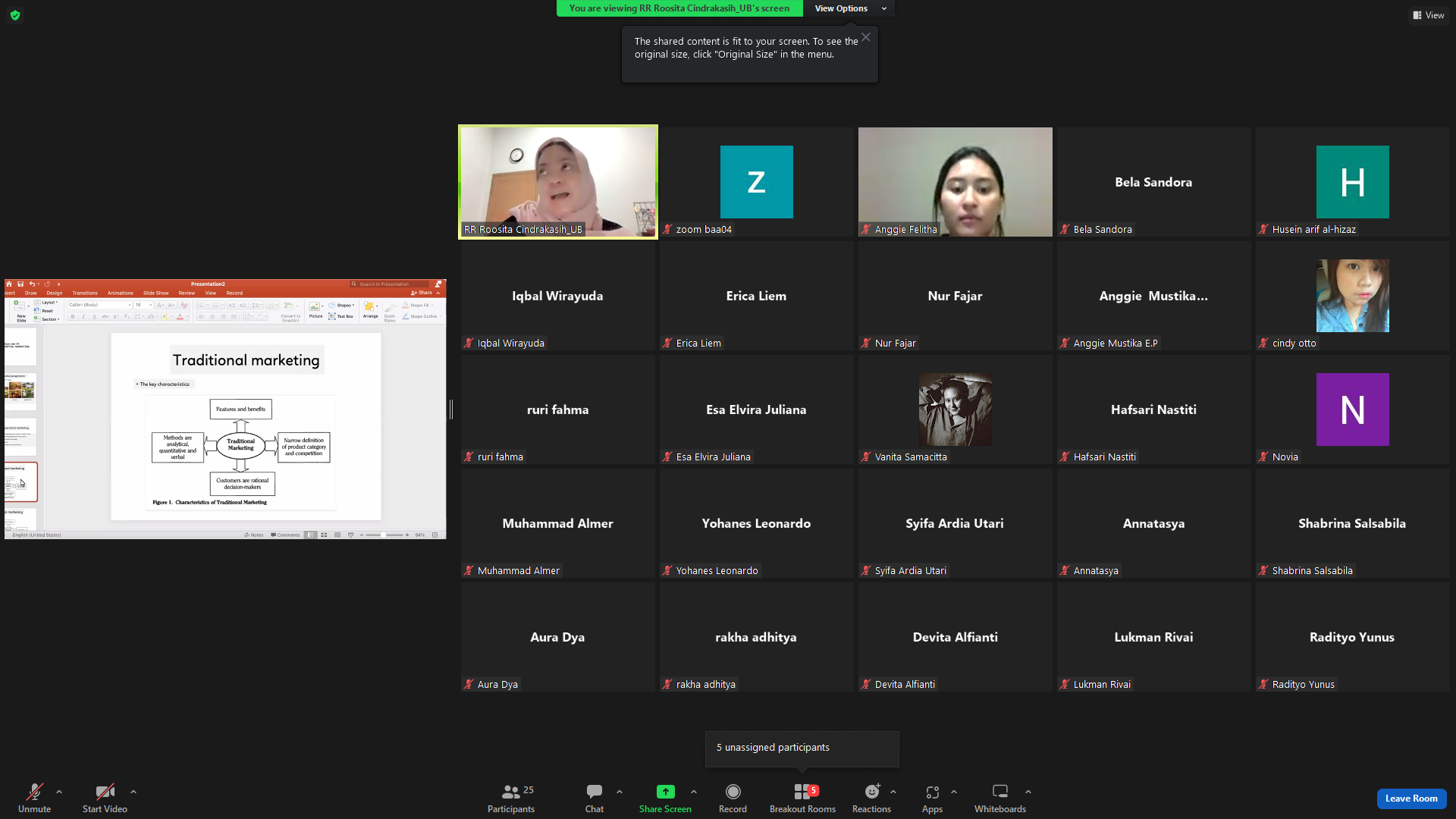Image resolution: width=1456 pixels, height=819 pixels.
Task: Switch to Slide Sorter view icon
Action: click(324, 535)
